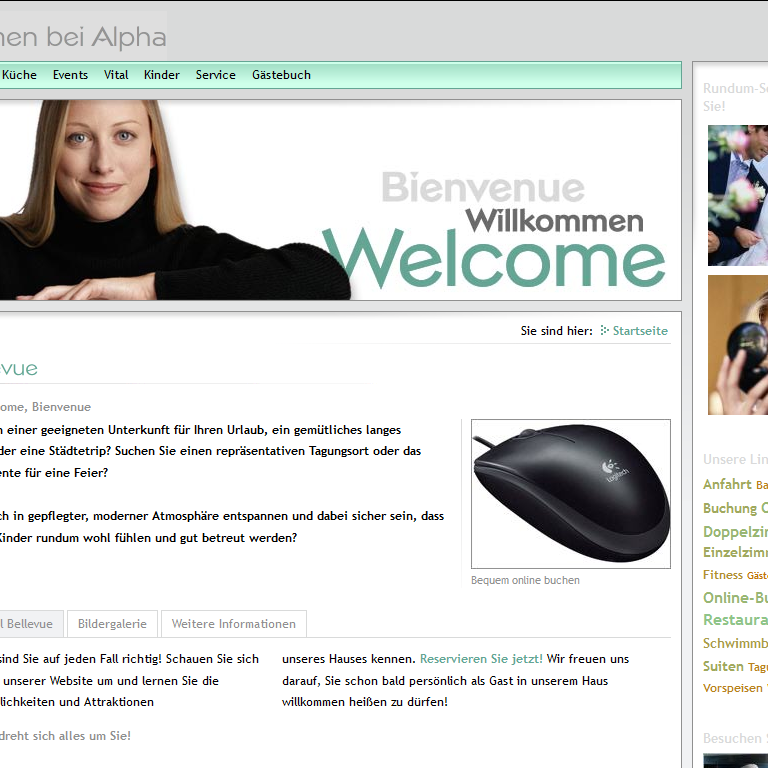This screenshot has height=768, width=768.
Task: Follow the Reservieren Sie jetzt link
Action: (x=481, y=659)
